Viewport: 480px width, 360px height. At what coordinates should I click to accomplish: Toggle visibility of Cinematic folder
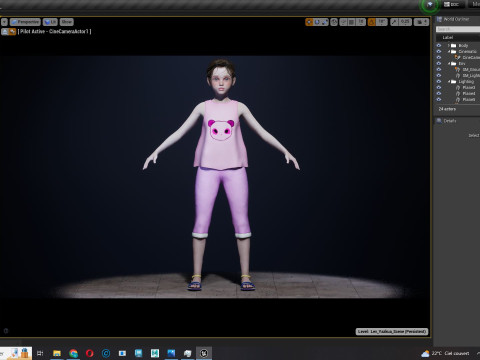pos(439,51)
